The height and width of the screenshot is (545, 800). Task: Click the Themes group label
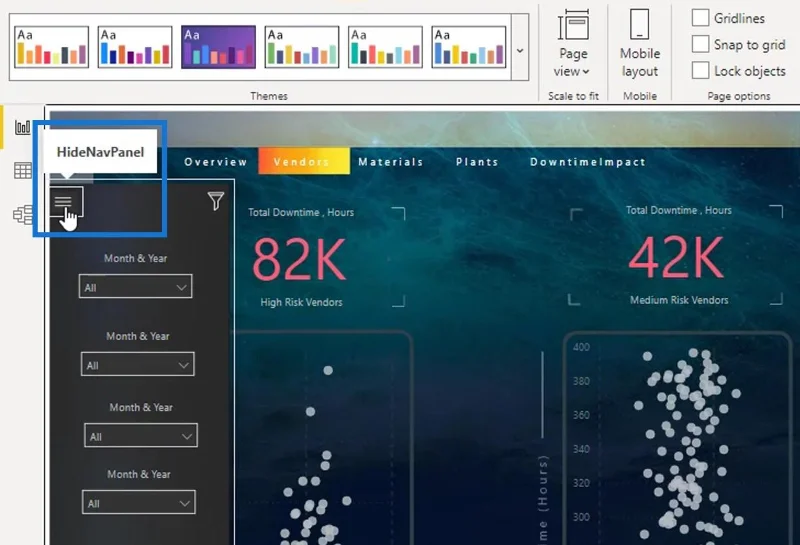point(269,96)
